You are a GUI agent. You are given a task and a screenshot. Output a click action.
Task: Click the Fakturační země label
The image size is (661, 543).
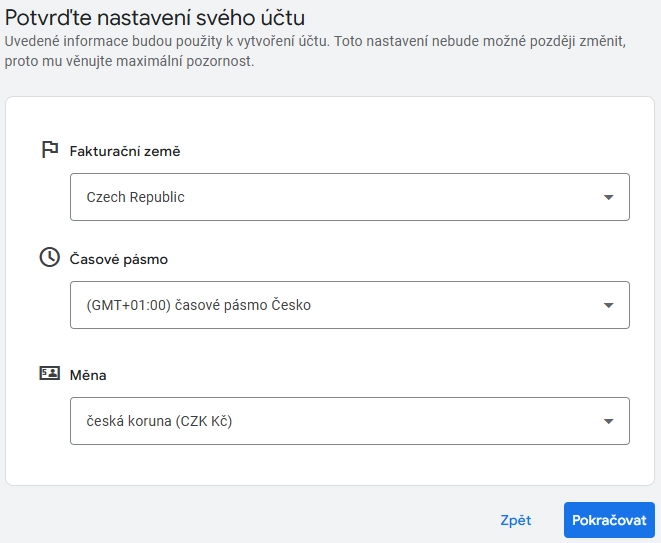[125, 151]
